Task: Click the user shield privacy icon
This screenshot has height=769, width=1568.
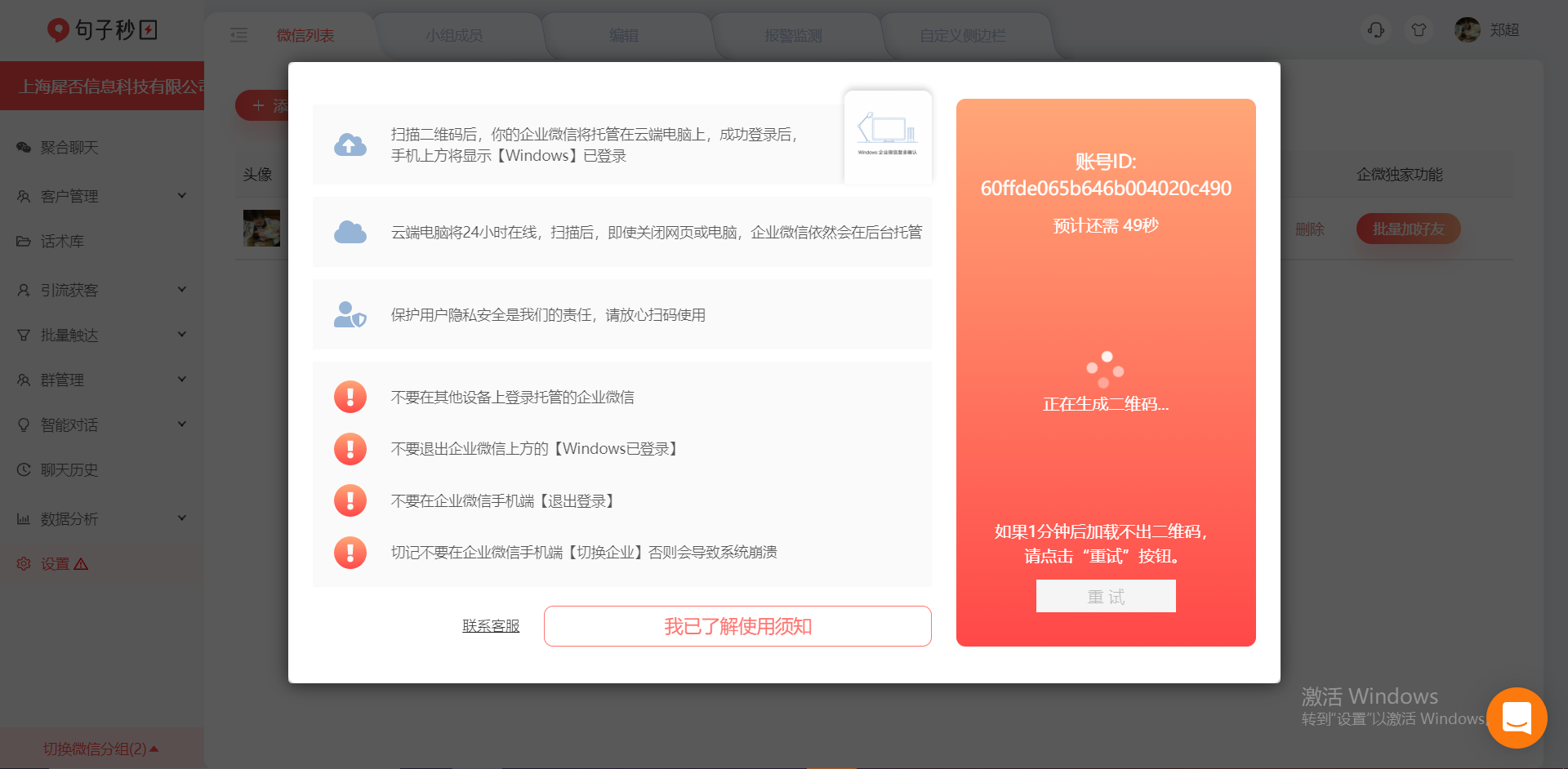Action: [350, 315]
